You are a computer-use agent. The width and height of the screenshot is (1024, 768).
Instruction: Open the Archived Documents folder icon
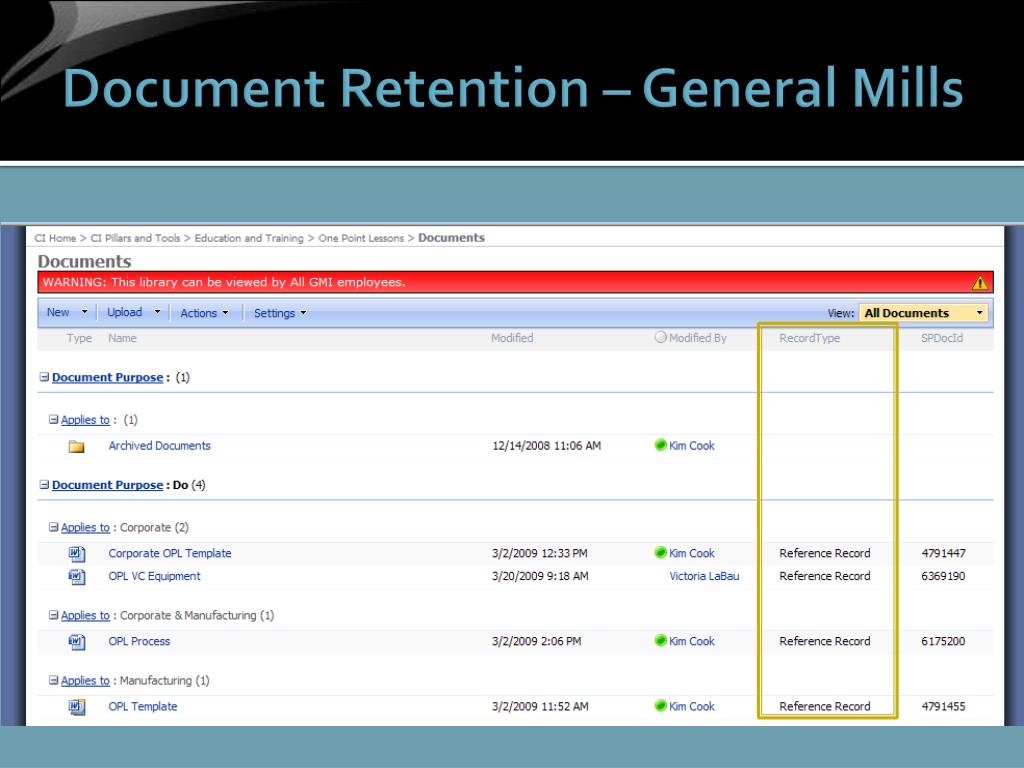(76, 447)
